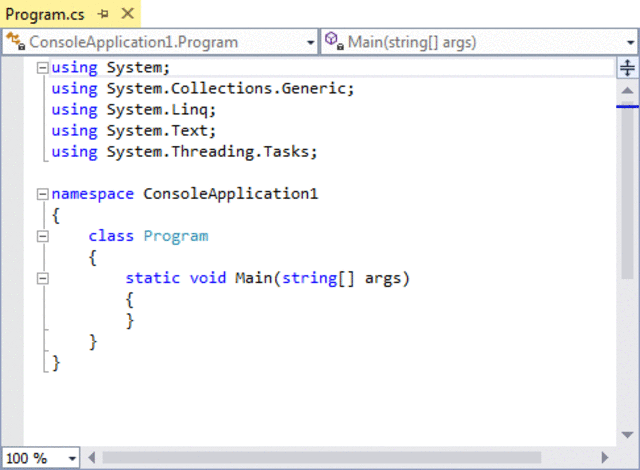Click the vertical scrollbar up arrow
Viewport: 640px width, 470px height.
tap(627, 91)
